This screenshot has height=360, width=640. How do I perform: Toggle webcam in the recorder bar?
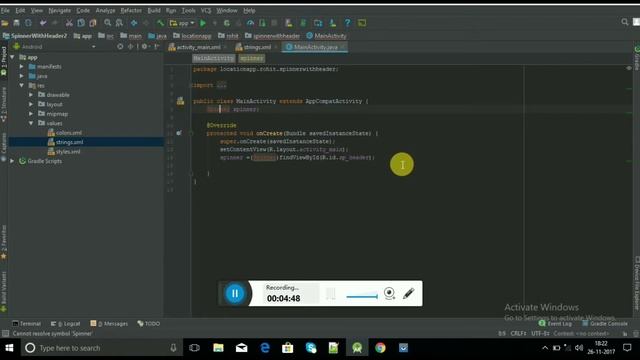pyautogui.click(x=389, y=293)
